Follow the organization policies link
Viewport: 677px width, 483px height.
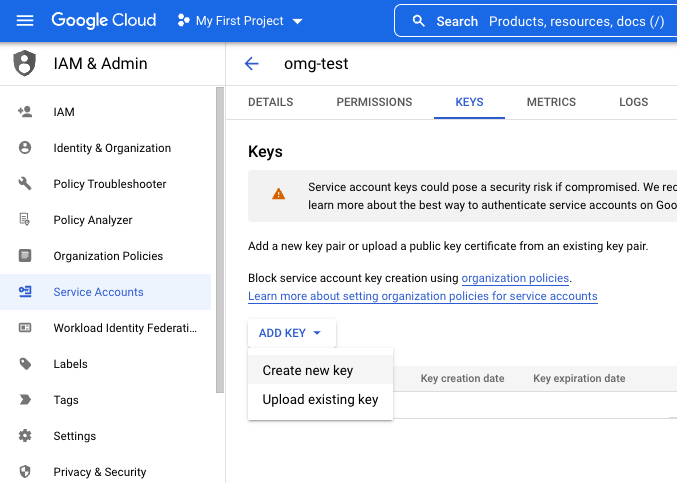515,278
